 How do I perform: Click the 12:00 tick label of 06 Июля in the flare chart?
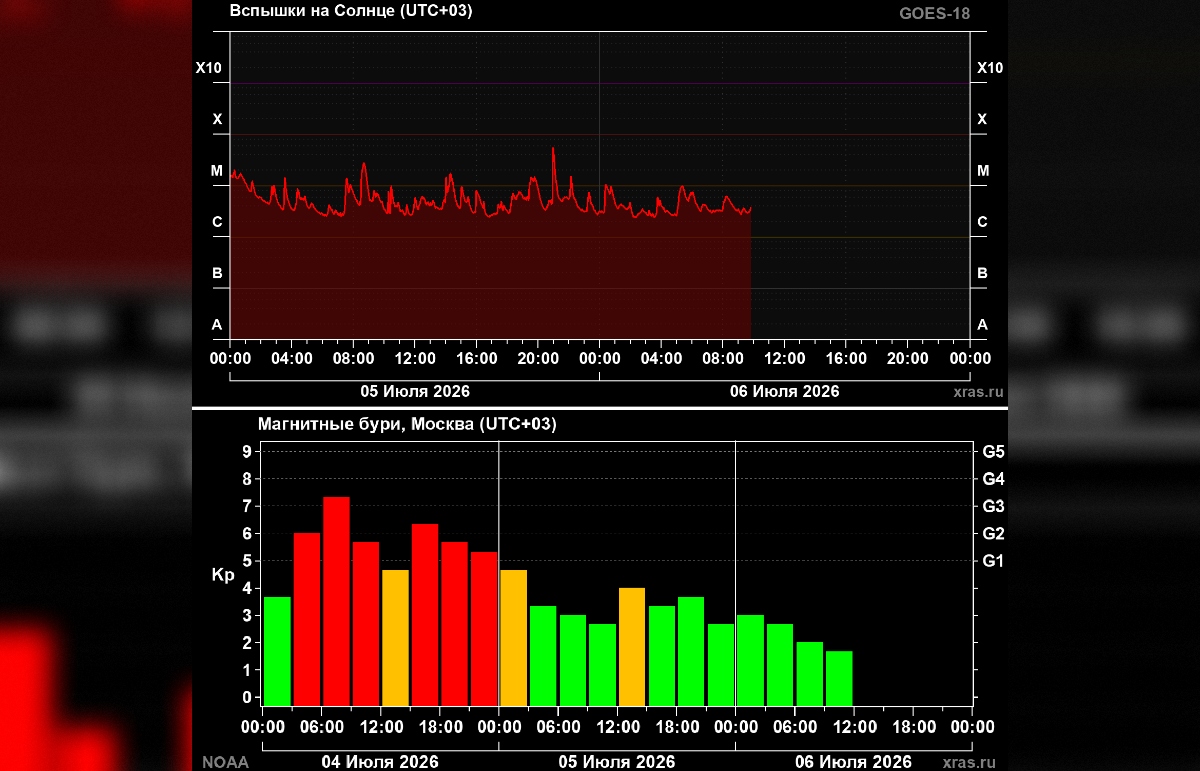click(785, 358)
